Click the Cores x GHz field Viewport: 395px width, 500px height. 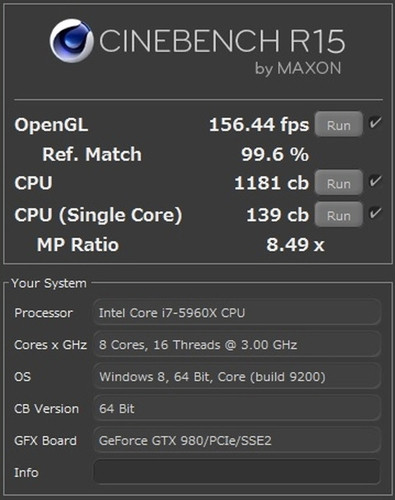coord(237,344)
